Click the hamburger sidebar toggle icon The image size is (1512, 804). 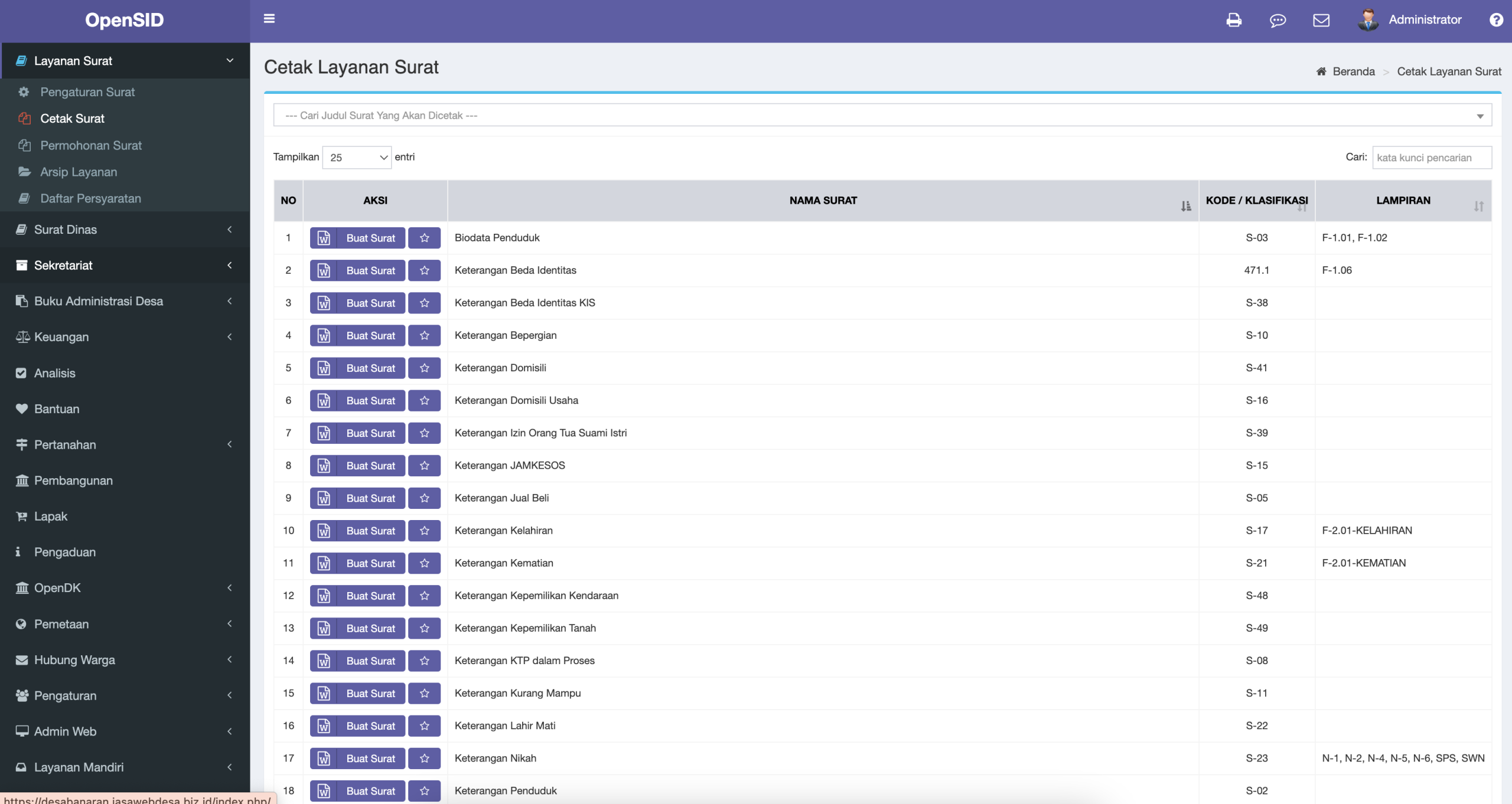tap(269, 19)
